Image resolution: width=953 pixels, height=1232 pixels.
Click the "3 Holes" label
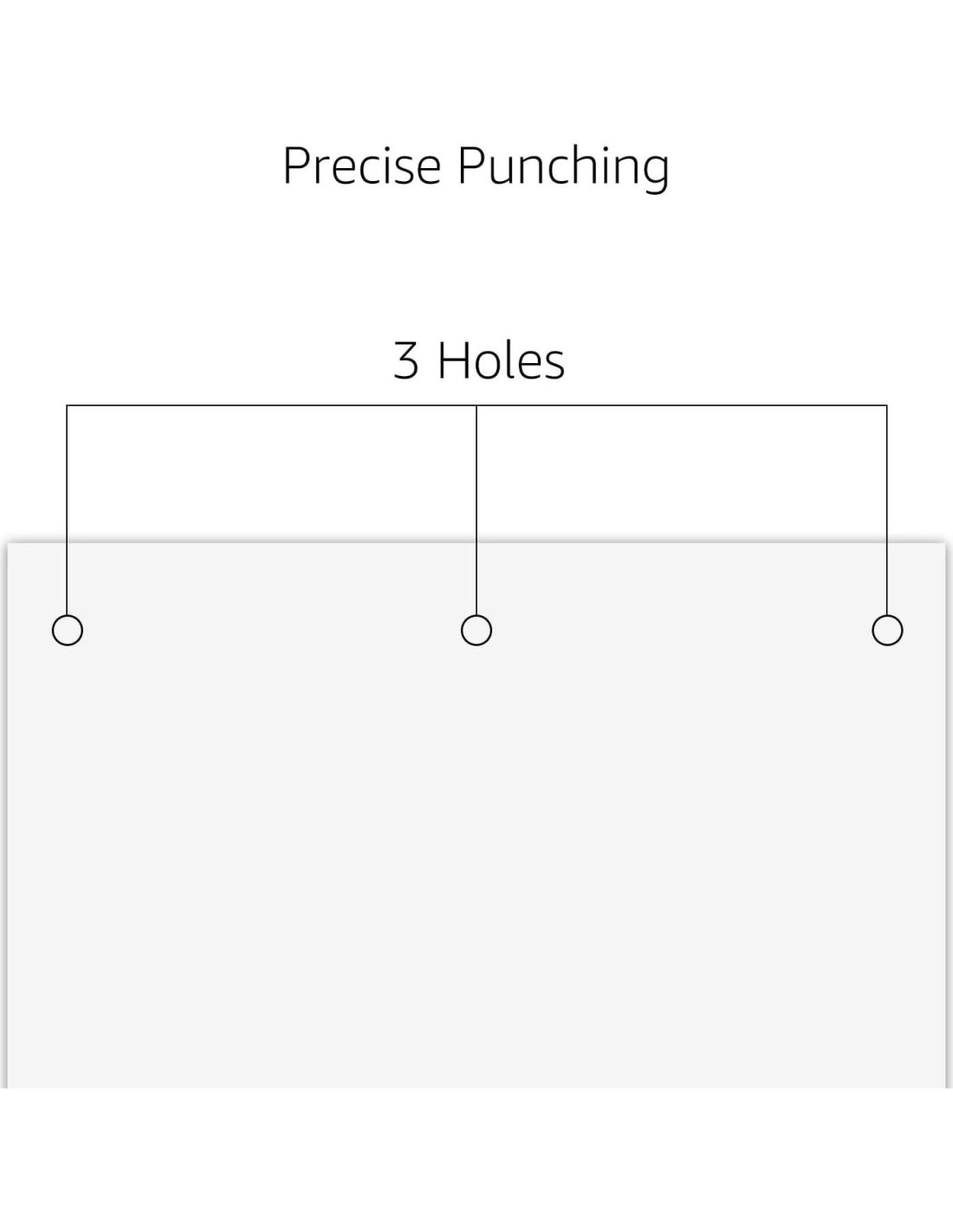[479, 360]
